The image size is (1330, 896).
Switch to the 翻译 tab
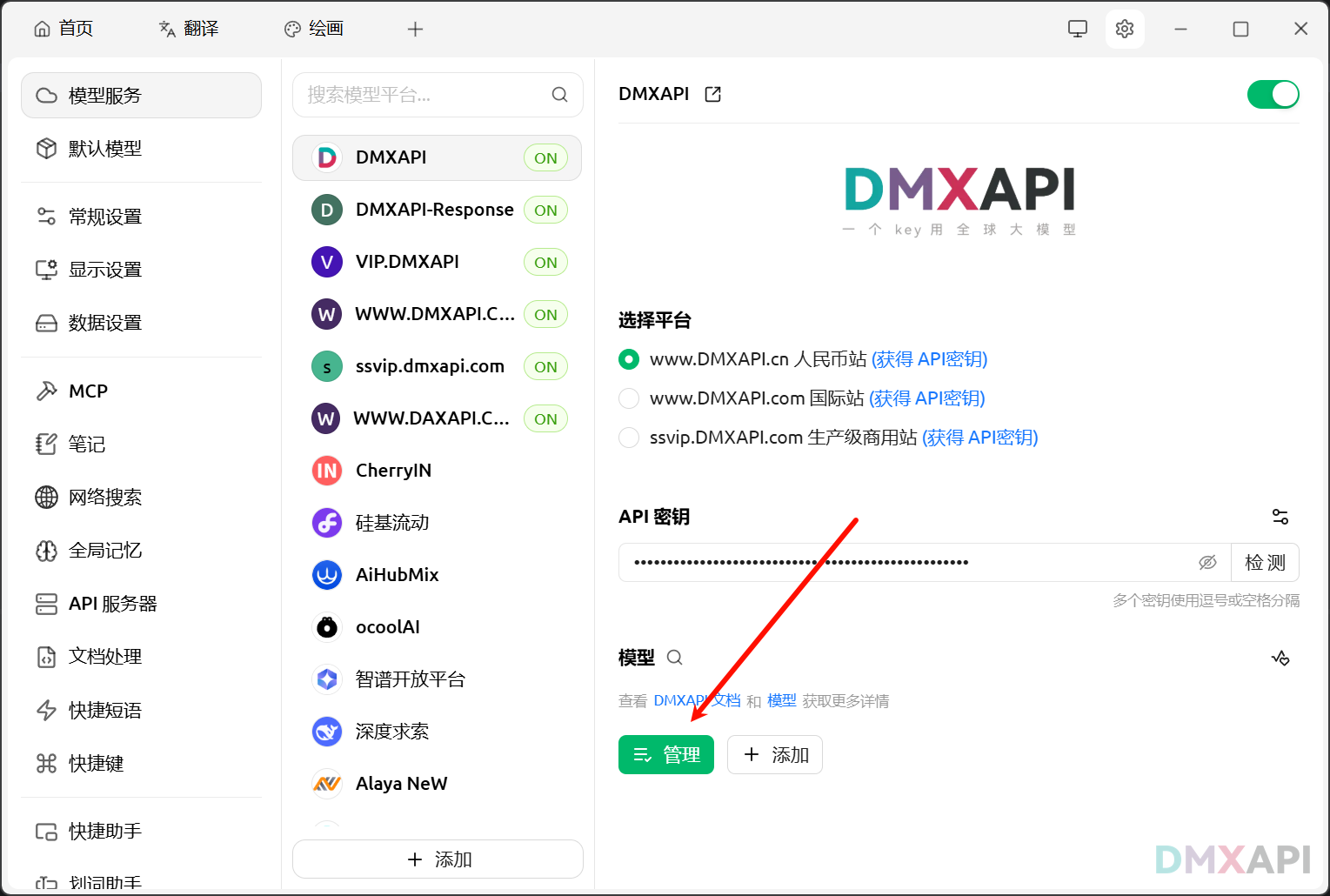coord(189,29)
